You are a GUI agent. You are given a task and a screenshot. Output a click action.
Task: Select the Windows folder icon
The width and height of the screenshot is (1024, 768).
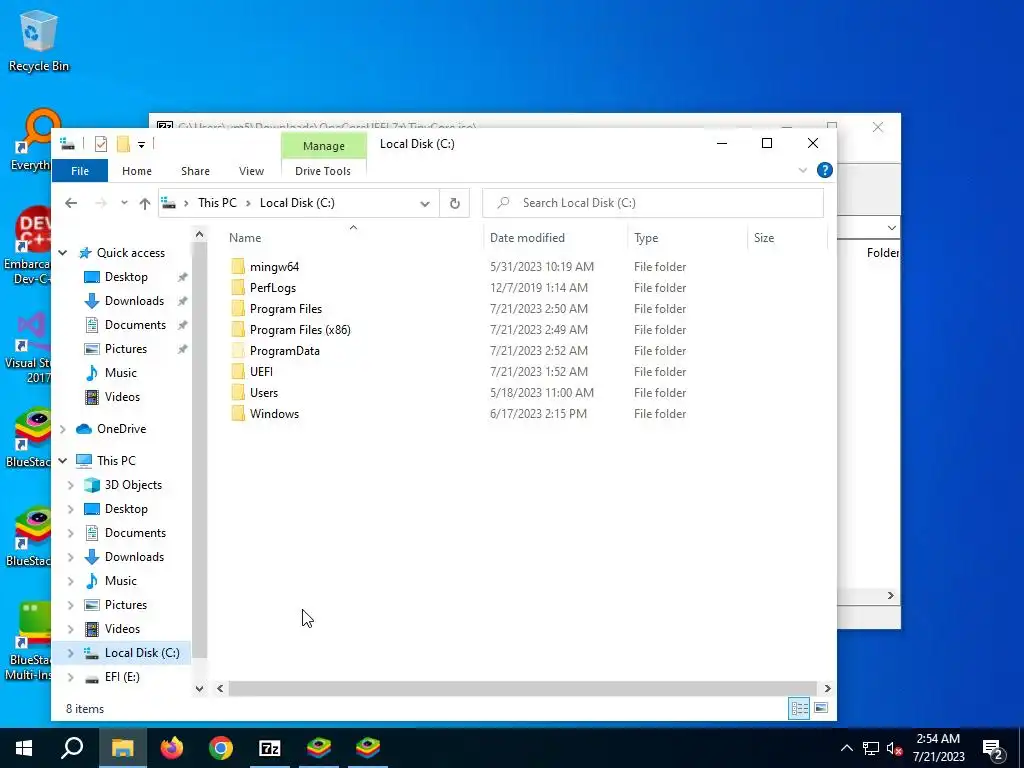pyautogui.click(x=238, y=413)
